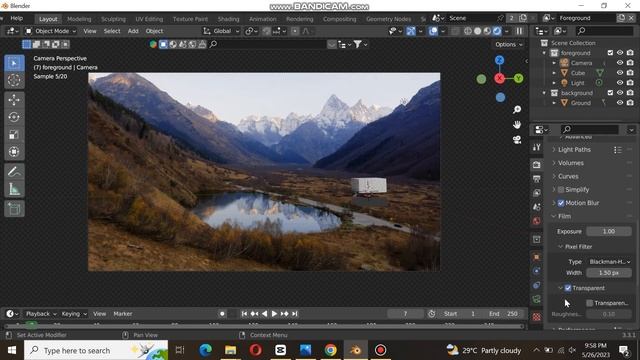The image size is (640, 360).
Task: Collapse the foreground collection in outliner
Action: 544,53
